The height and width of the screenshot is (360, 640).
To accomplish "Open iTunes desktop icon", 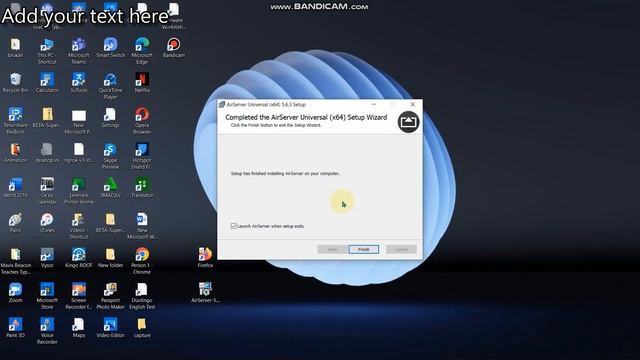I will (47, 223).
